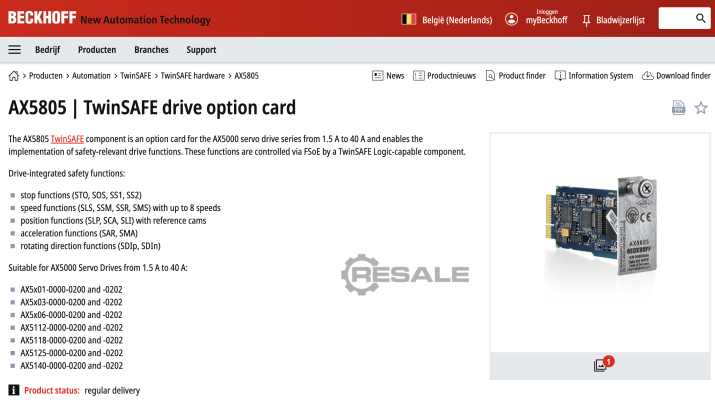Viewport: 715px width, 419px height.
Task: Click the Product finder icon
Action: coord(490,76)
